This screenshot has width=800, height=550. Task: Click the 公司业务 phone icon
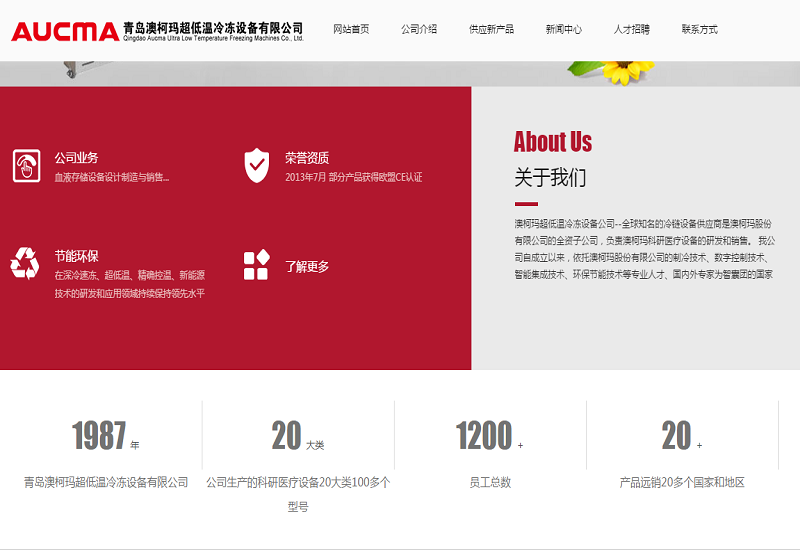(x=27, y=166)
